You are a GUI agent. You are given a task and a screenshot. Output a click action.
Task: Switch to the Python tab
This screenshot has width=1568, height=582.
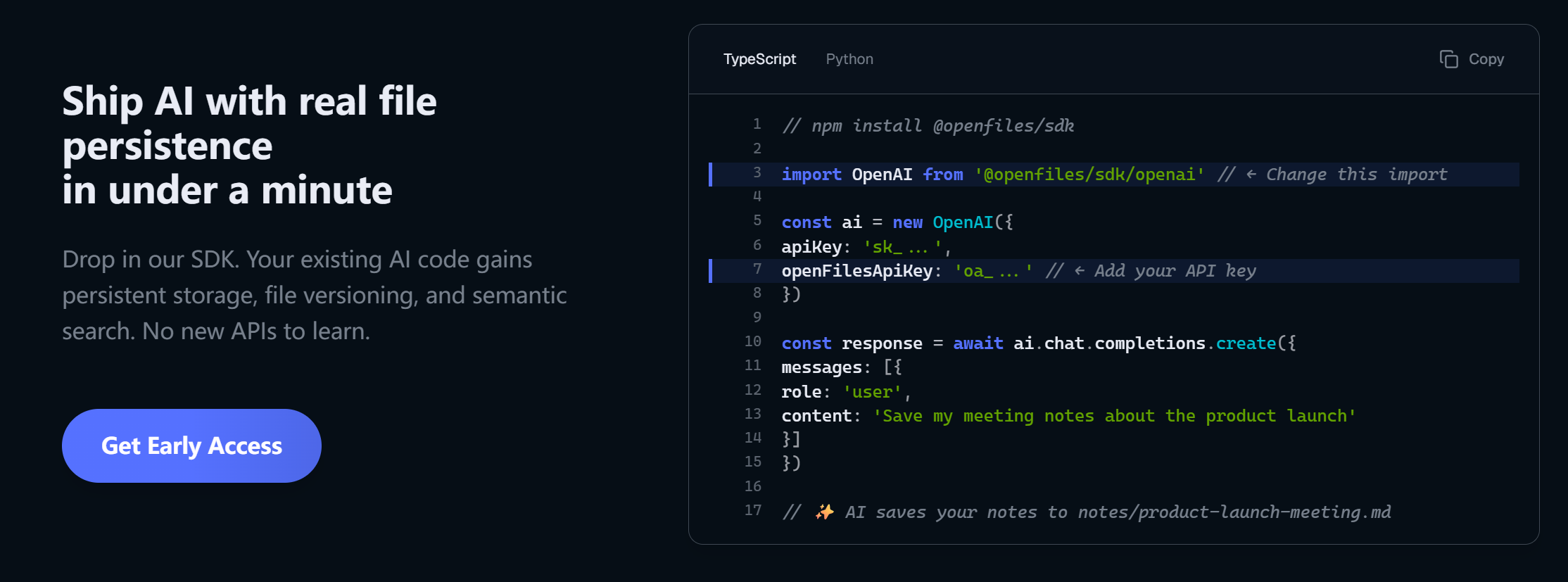click(849, 59)
